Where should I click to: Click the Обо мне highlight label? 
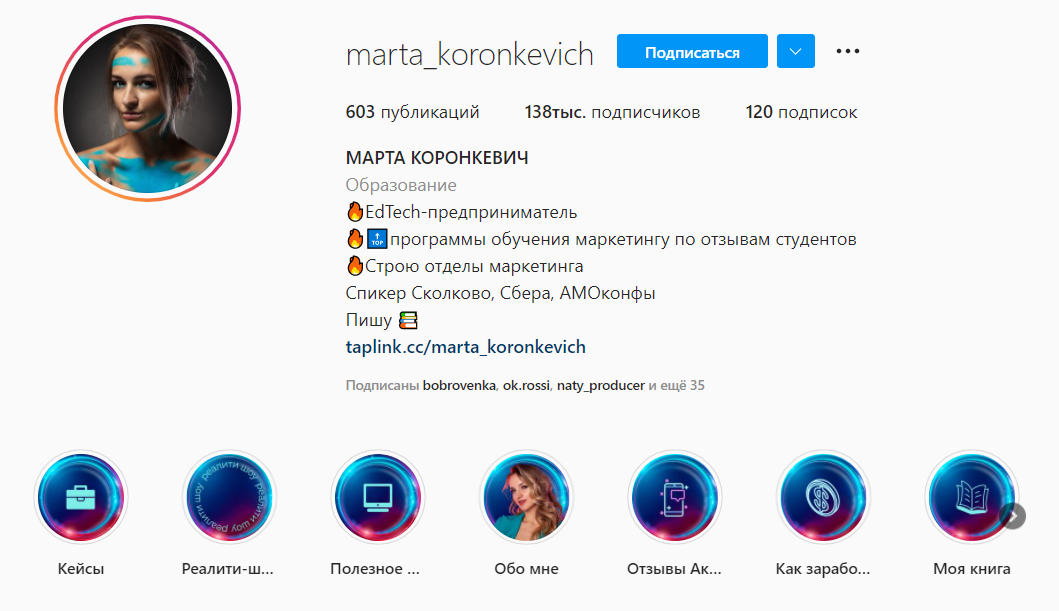[526, 568]
